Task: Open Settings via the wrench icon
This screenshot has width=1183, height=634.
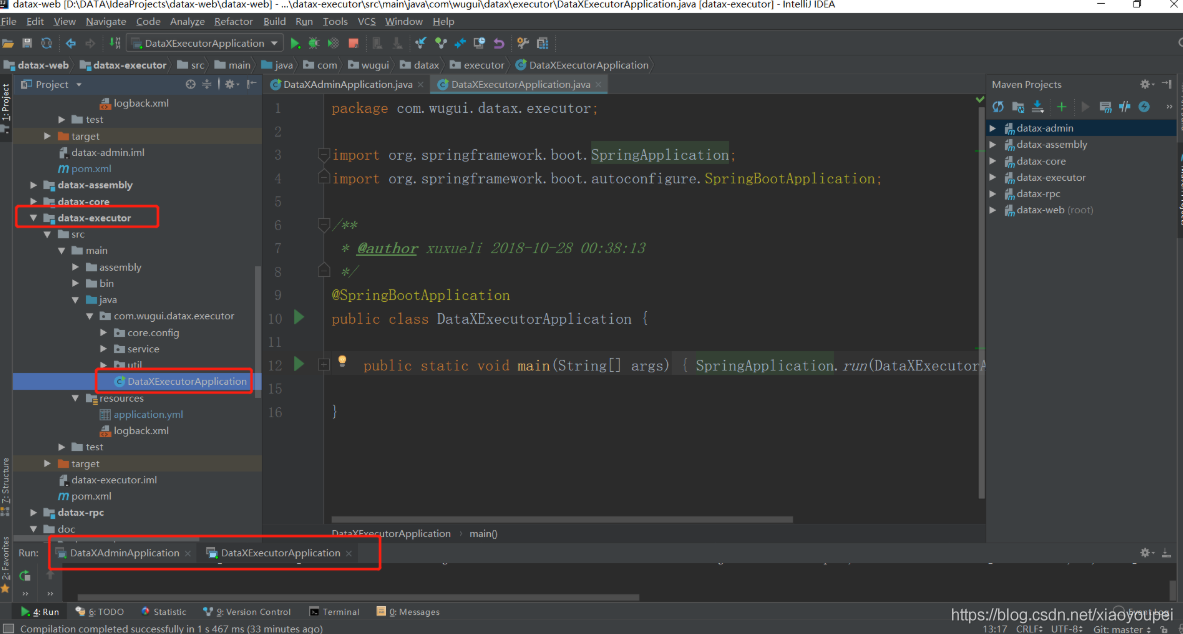Action: [523, 44]
